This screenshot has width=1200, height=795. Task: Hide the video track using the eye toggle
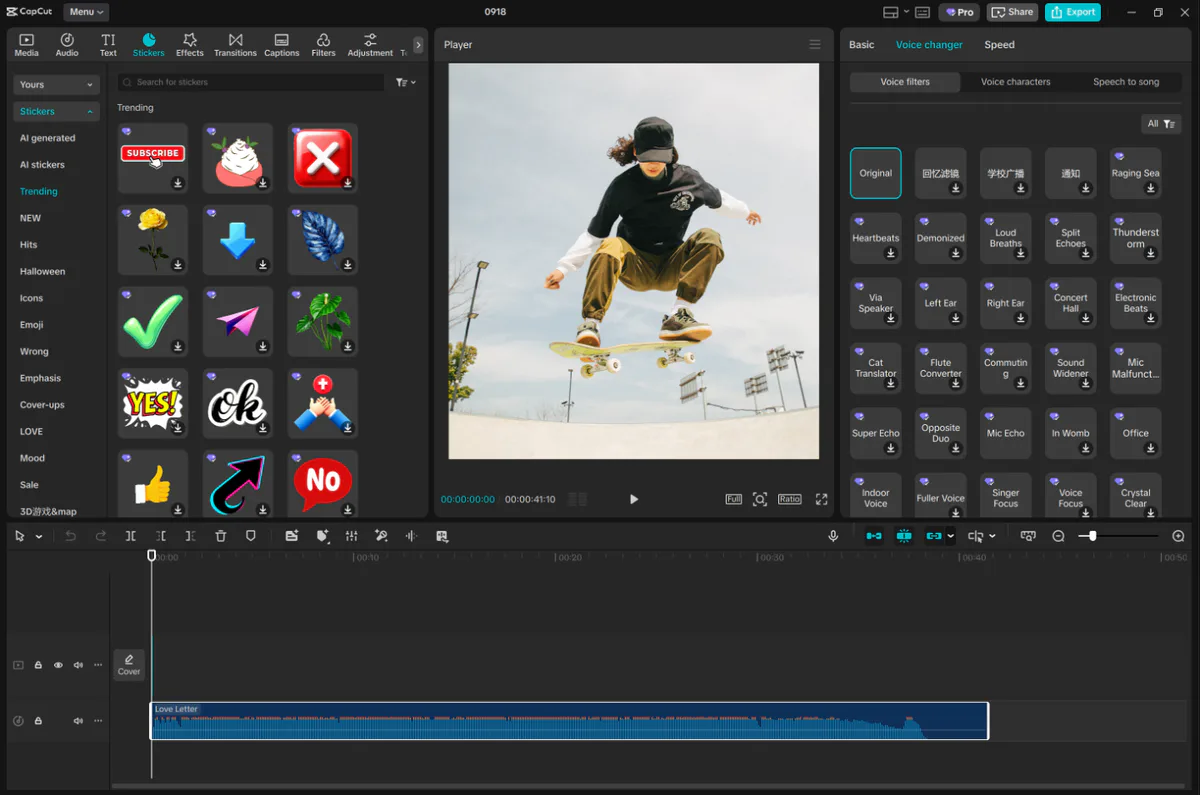click(58, 664)
